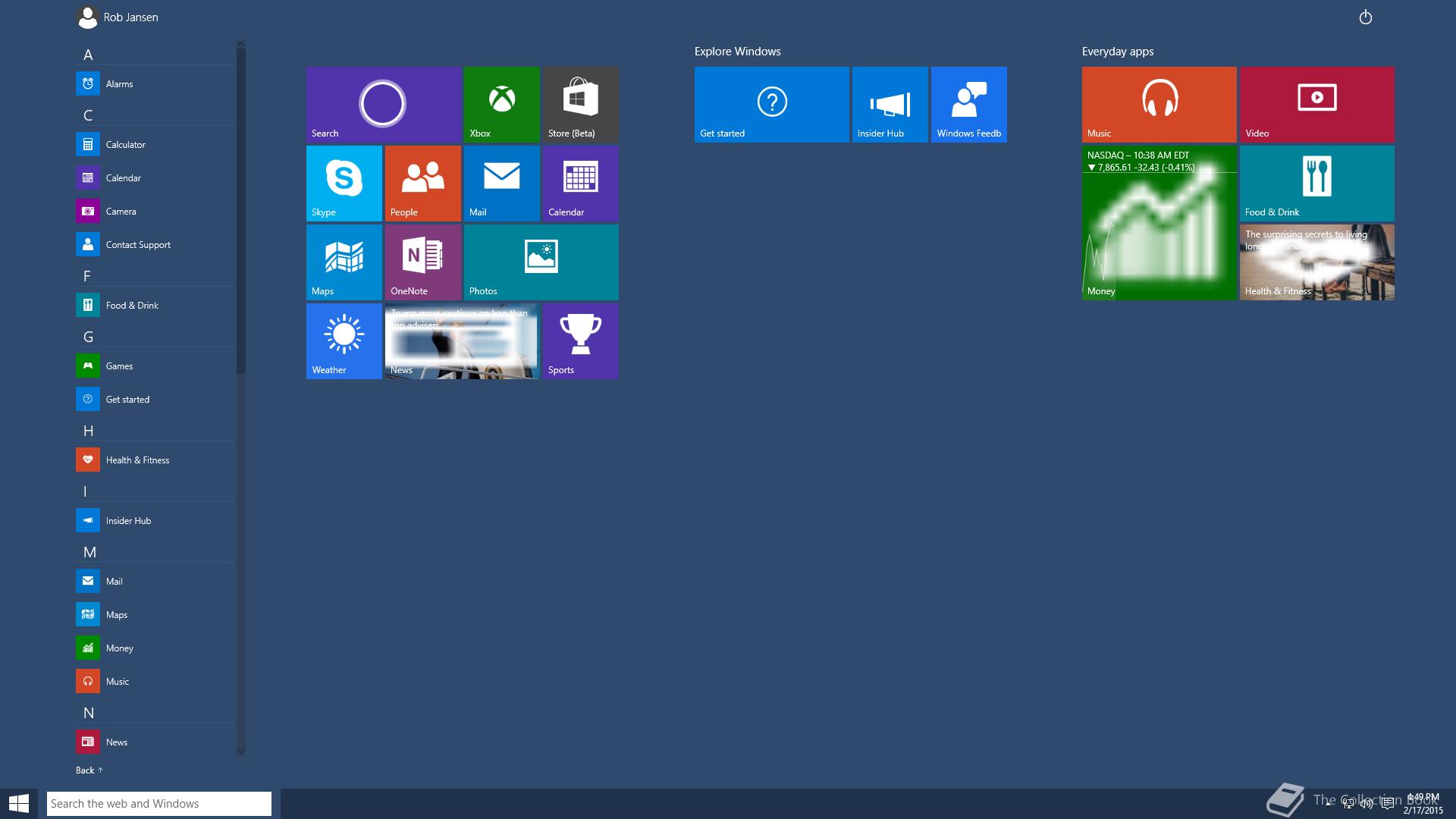Viewport: 1456px width, 819px height.
Task: Open Camera in the app list
Action: 155,211
